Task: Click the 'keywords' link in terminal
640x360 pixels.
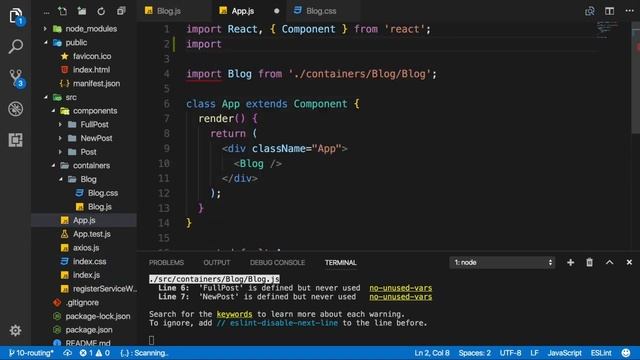Action: pos(234,314)
